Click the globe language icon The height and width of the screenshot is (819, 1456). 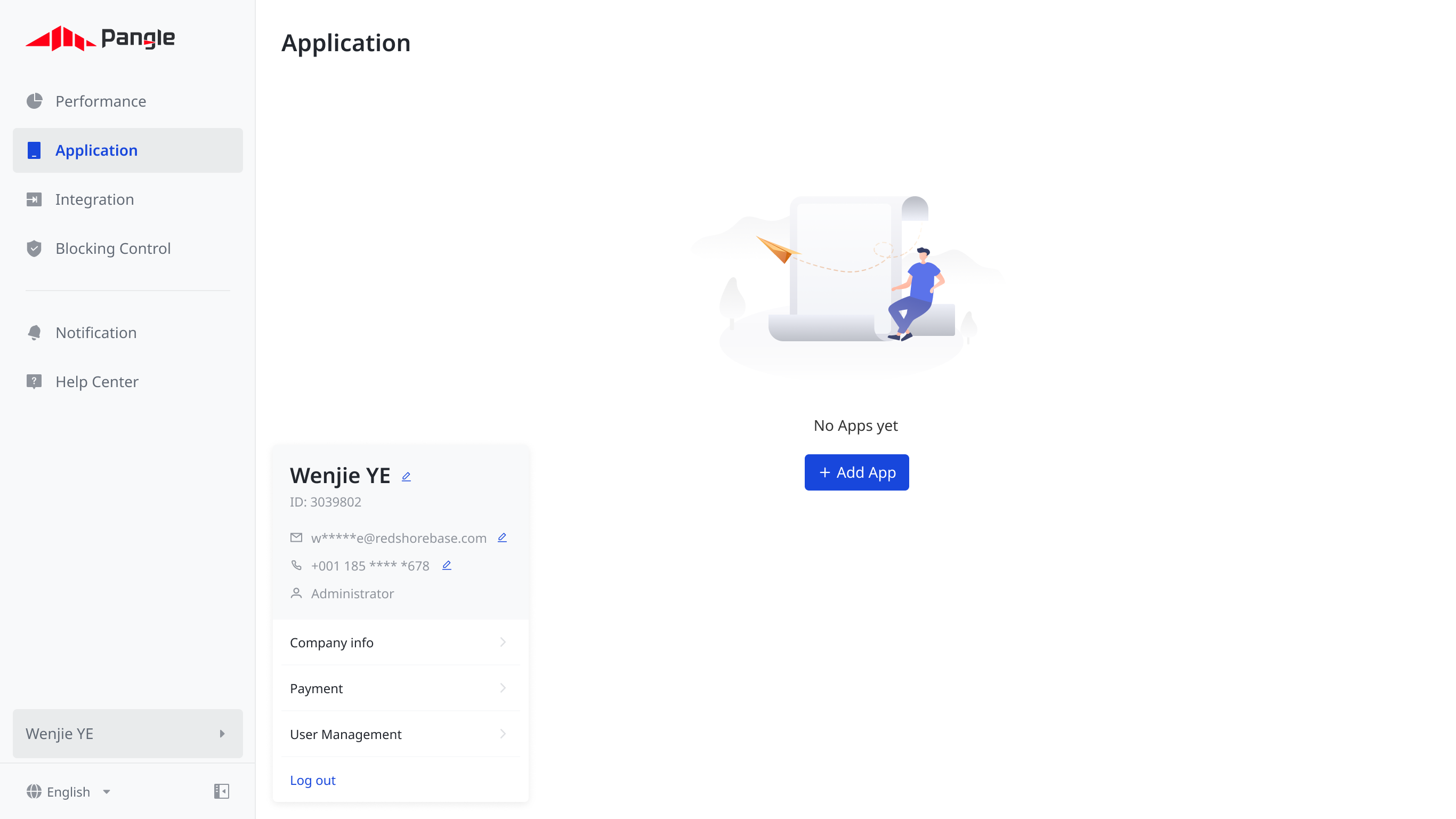[x=34, y=792]
